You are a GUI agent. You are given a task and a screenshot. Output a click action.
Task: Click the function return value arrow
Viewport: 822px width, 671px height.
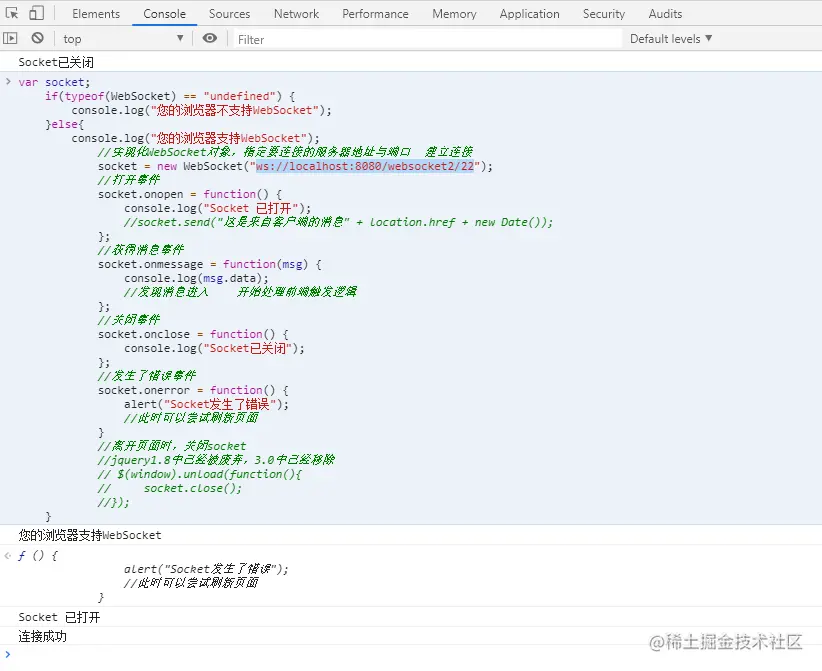[7, 556]
